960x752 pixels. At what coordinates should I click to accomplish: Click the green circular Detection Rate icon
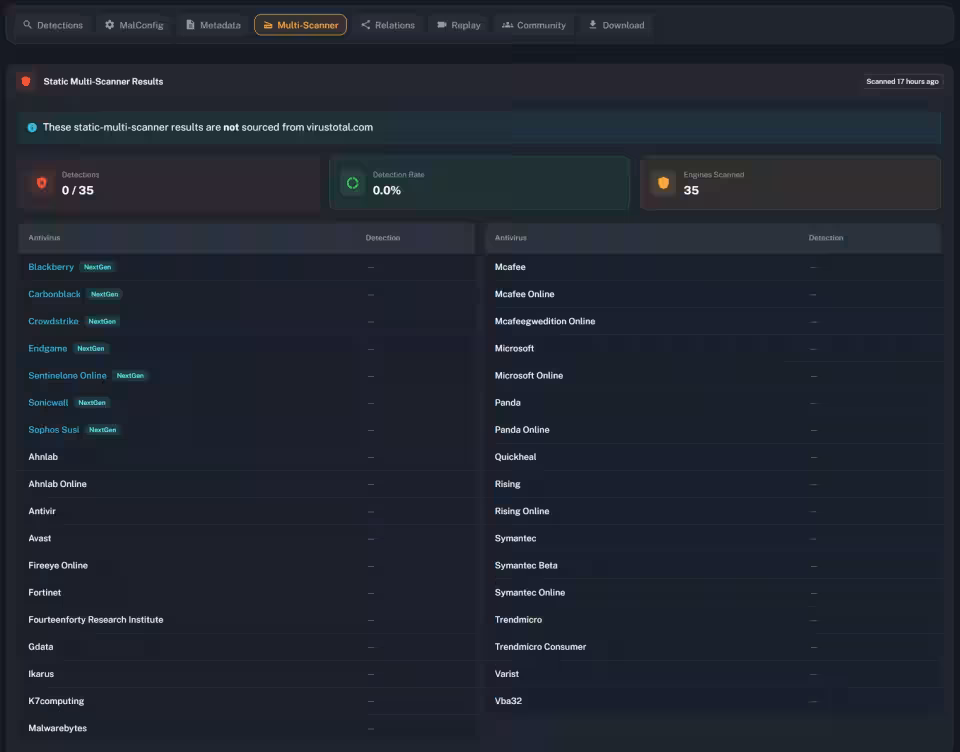tap(353, 183)
